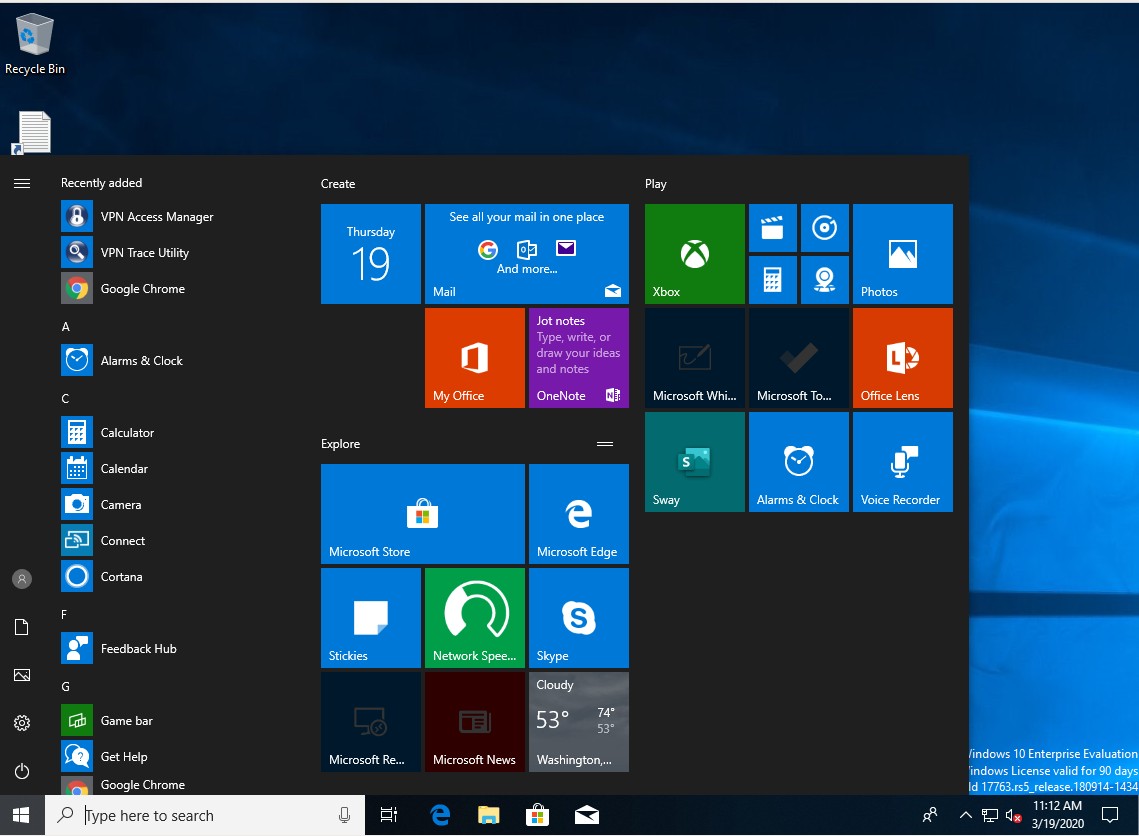Open the Action Center notifications icon
This screenshot has width=1139, height=836.
pos(1110,815)
